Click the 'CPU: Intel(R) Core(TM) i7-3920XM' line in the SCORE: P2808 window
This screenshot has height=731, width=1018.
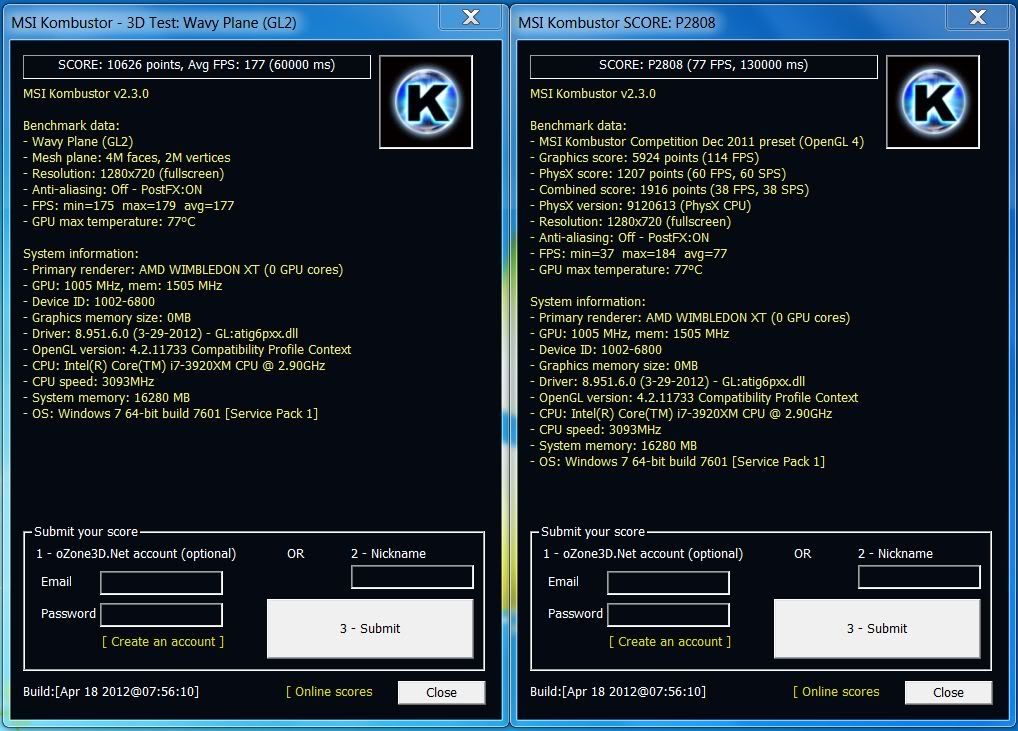[682, 414]
